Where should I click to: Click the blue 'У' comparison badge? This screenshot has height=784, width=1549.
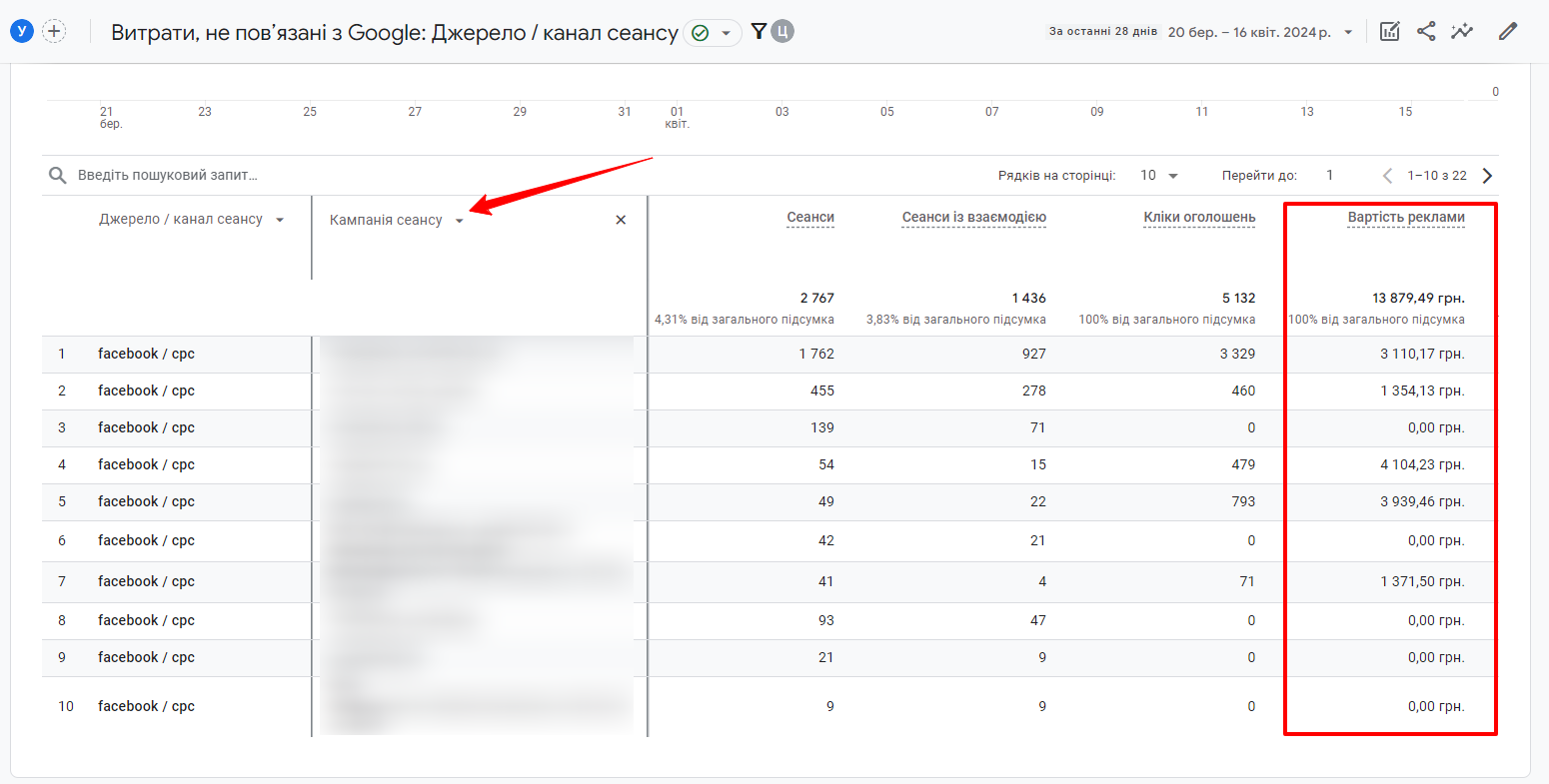coord(22,31)
